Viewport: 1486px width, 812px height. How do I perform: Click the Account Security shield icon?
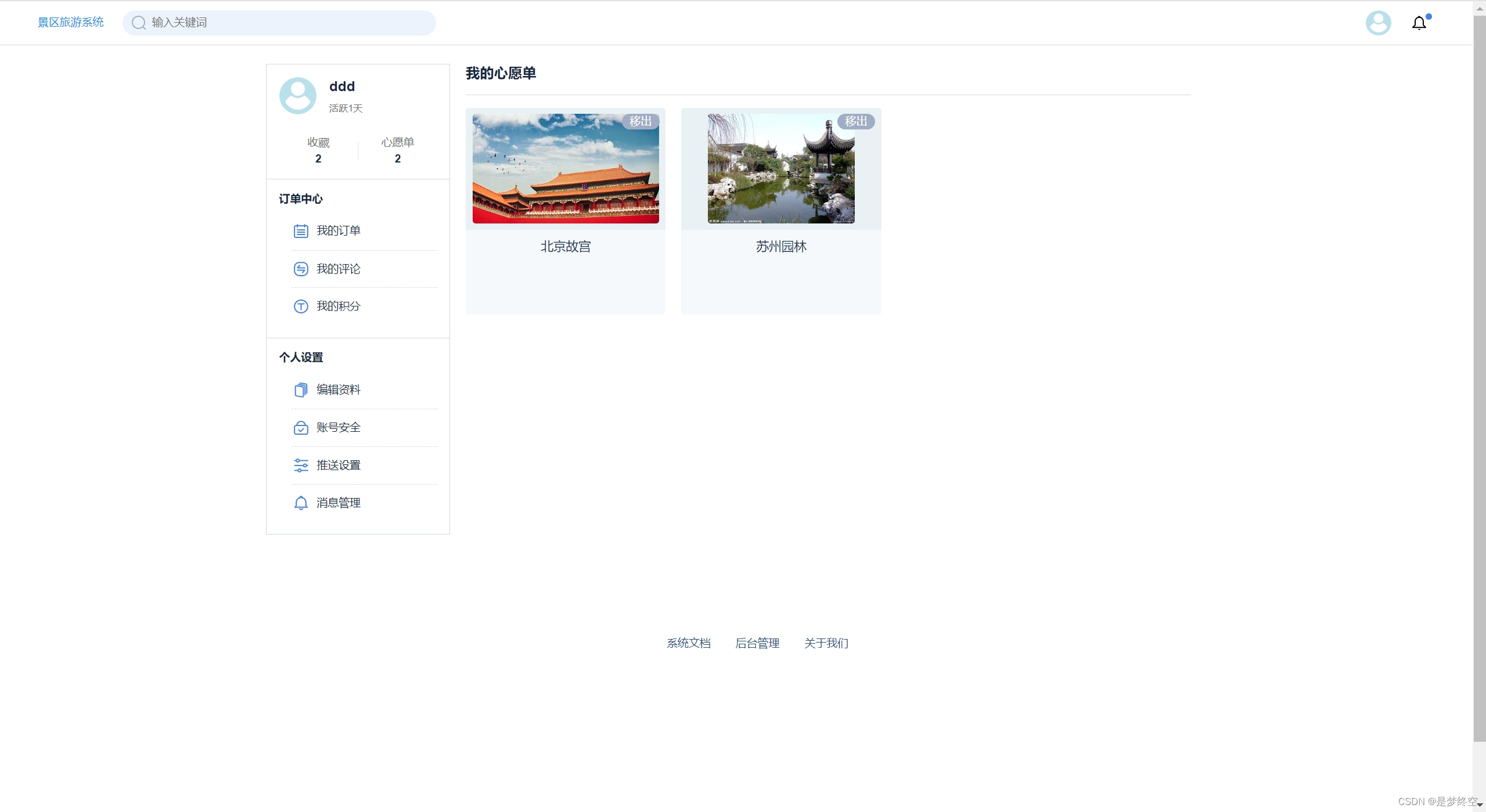tap(301, 428)
